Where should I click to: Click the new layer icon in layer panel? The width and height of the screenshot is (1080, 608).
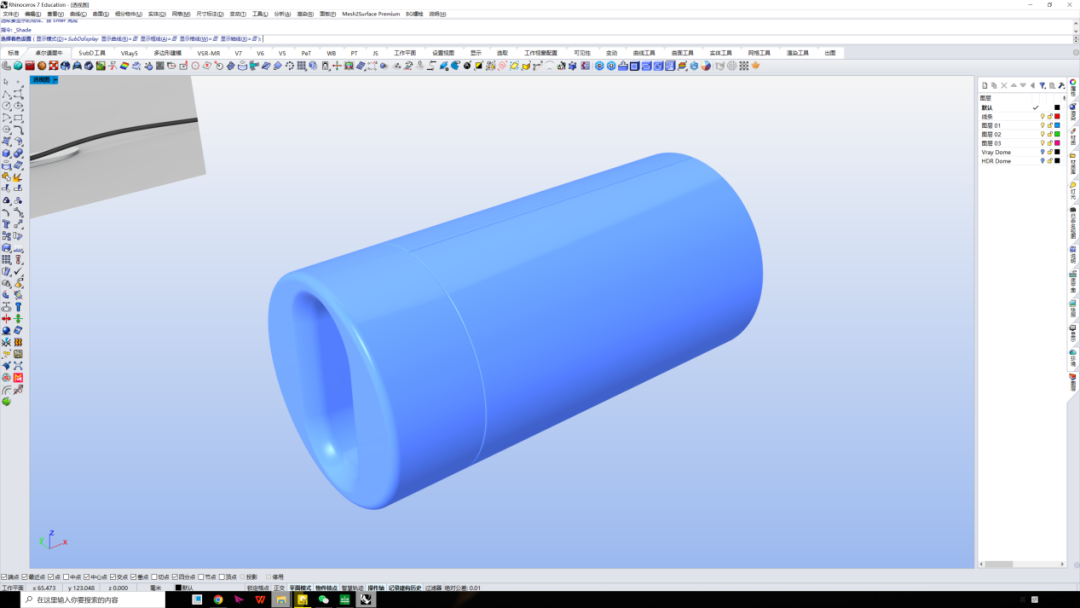984,85
